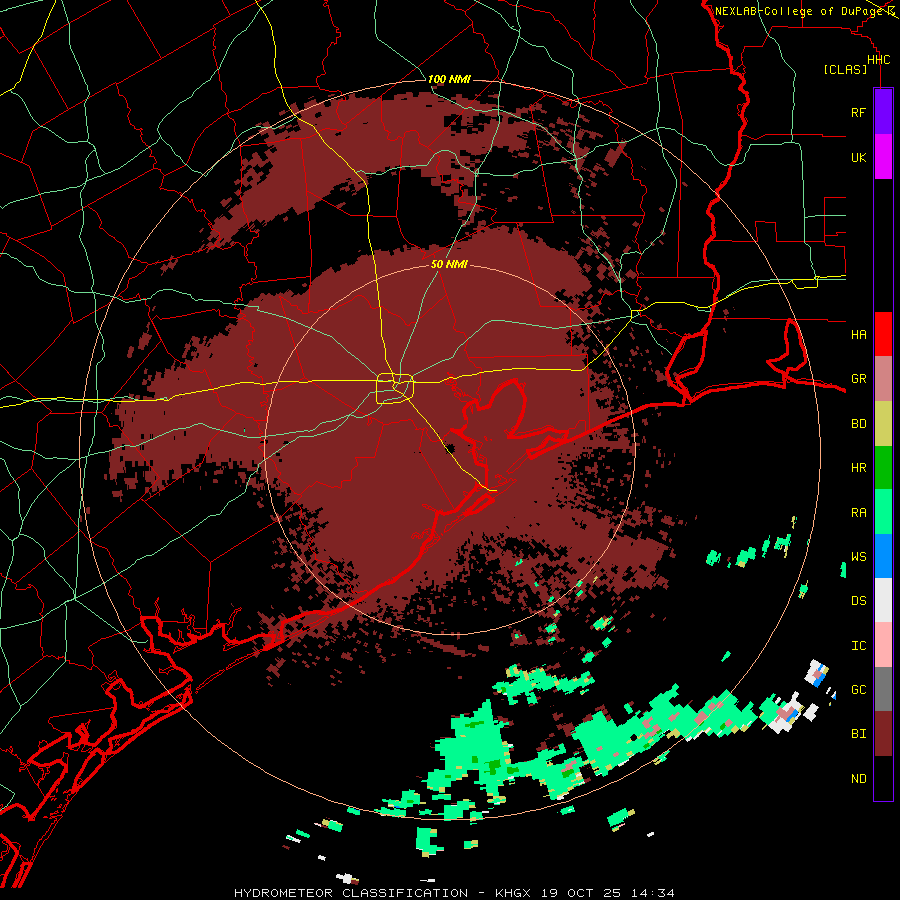The height and width of the screenshot is (900, 900).
Task: Click the "BI" legend label
Action: coord(858,734)
